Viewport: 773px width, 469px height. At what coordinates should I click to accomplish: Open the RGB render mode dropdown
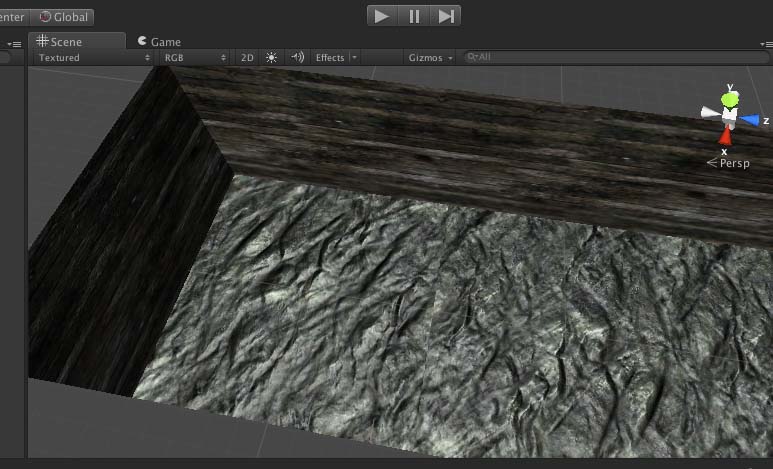[195, 58]
